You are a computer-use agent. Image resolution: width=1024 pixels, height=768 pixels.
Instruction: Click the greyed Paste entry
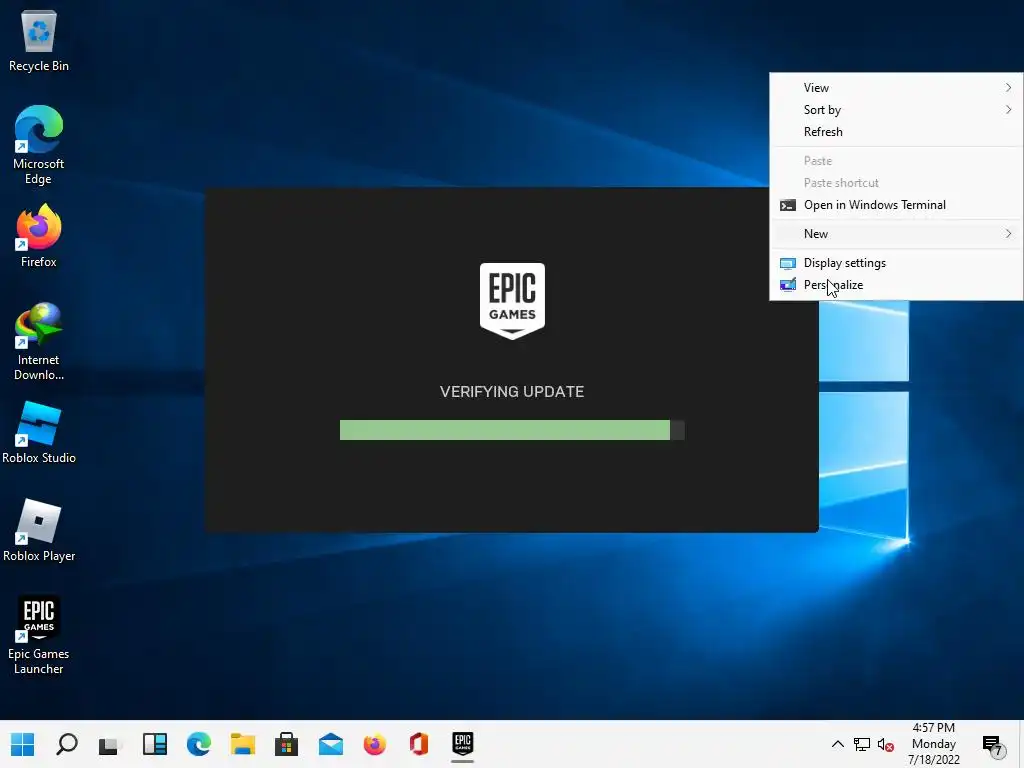click(896, 161)
